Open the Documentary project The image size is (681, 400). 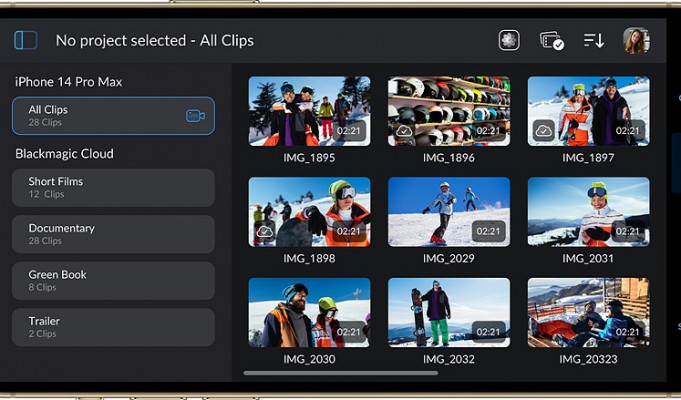tap(113, 234)
